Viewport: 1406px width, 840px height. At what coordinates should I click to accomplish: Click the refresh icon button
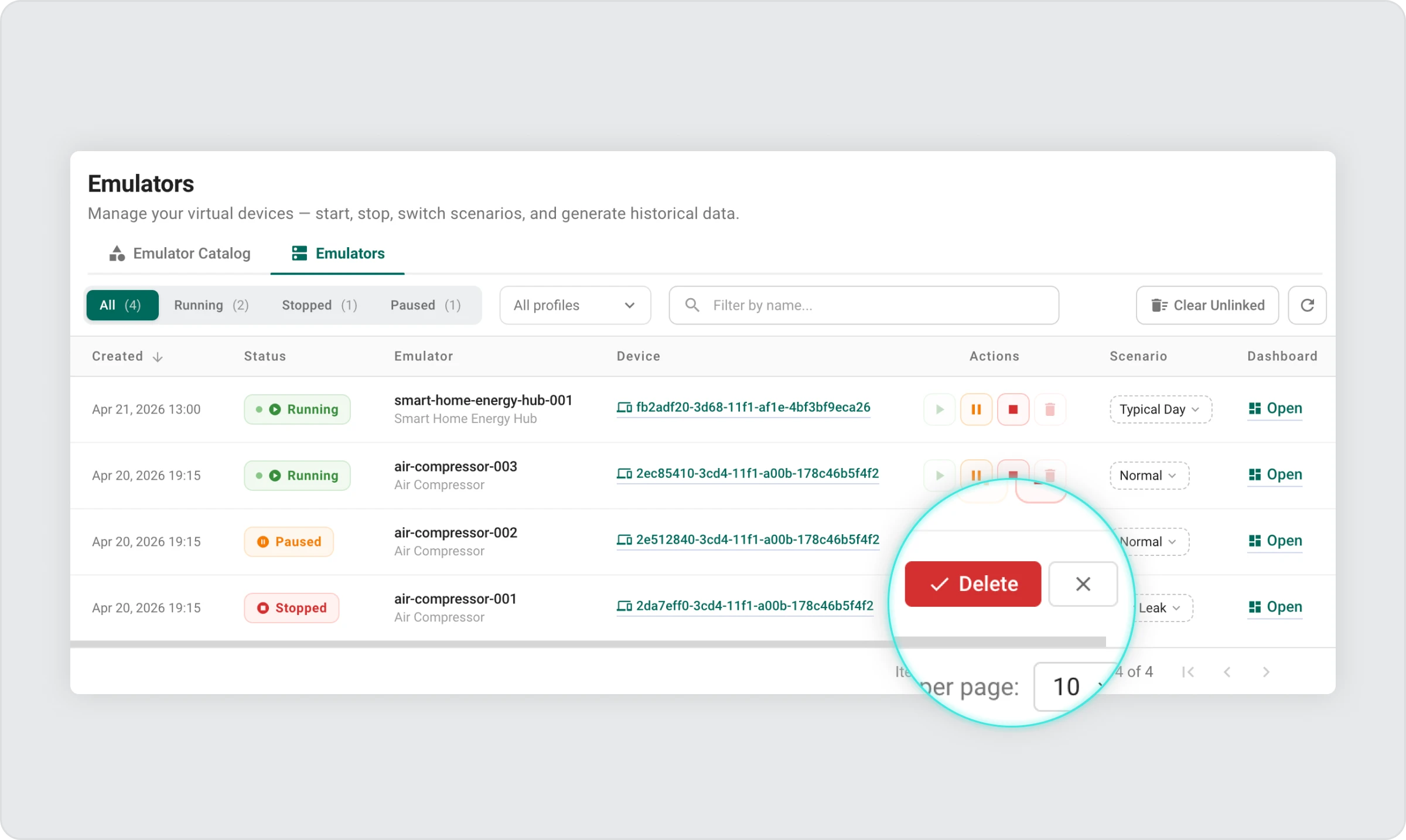click(1307, 305)
